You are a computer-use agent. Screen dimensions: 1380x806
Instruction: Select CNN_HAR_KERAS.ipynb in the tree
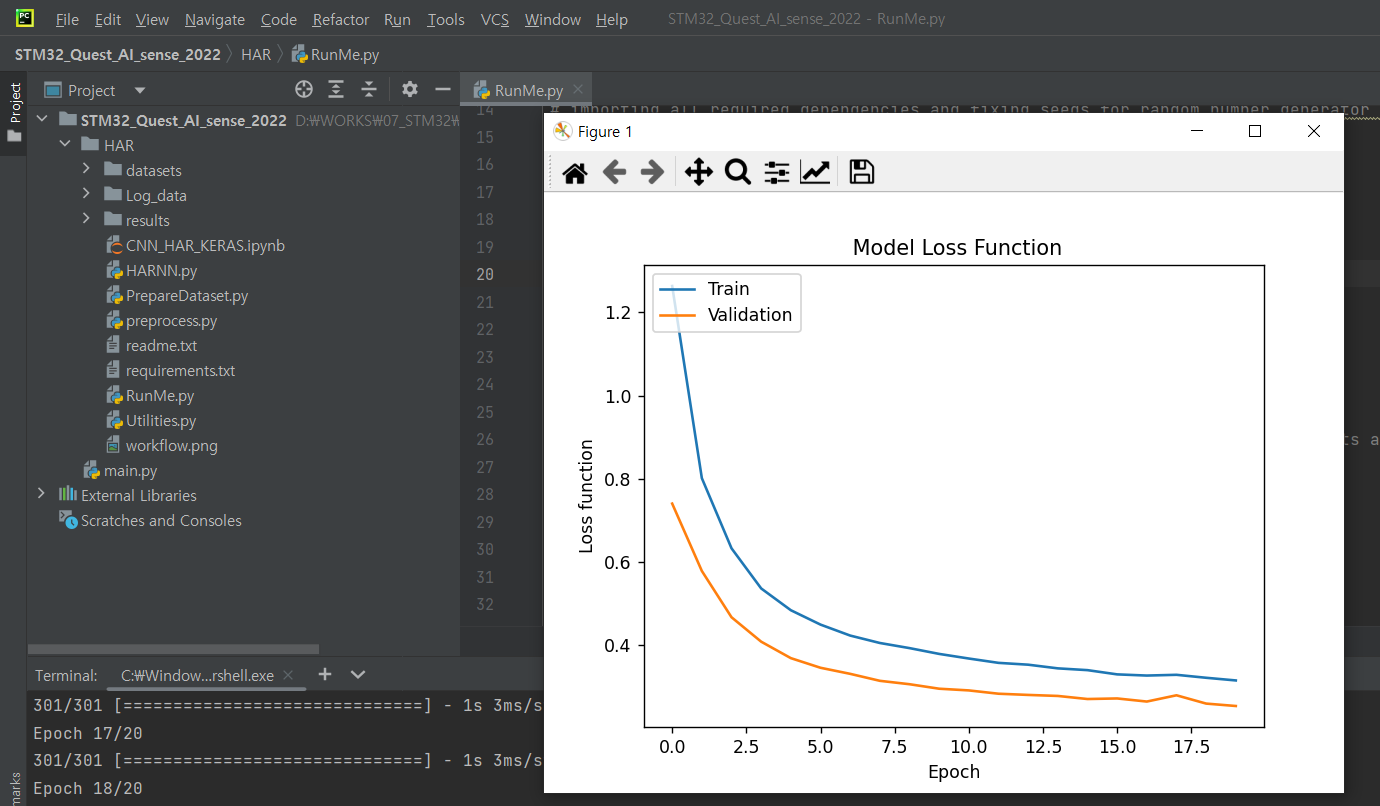coord(205,245)
